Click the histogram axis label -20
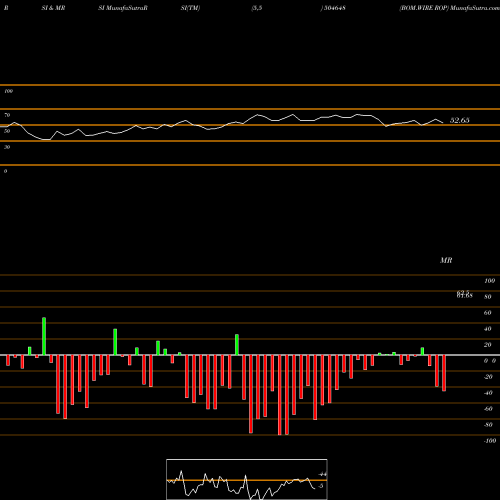 coord(488,377)
